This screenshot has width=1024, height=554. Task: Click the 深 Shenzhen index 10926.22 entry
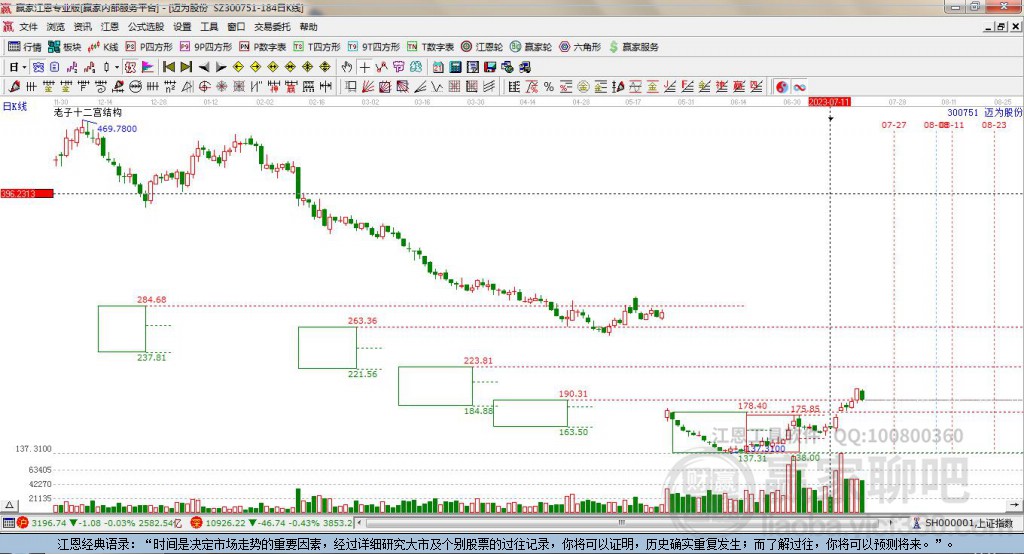(271, 523)
